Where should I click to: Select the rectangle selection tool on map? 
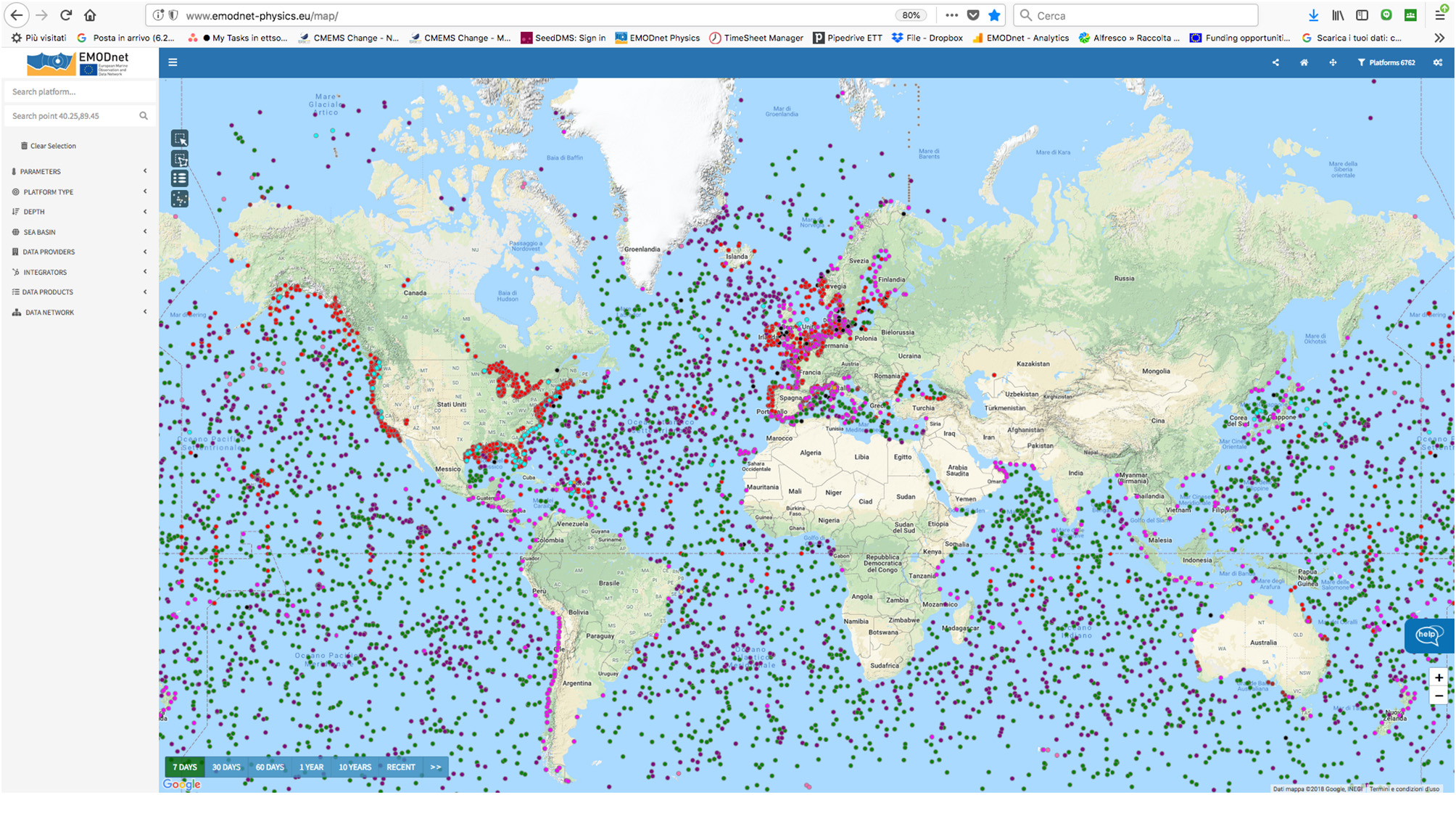(x=179, y=139)
